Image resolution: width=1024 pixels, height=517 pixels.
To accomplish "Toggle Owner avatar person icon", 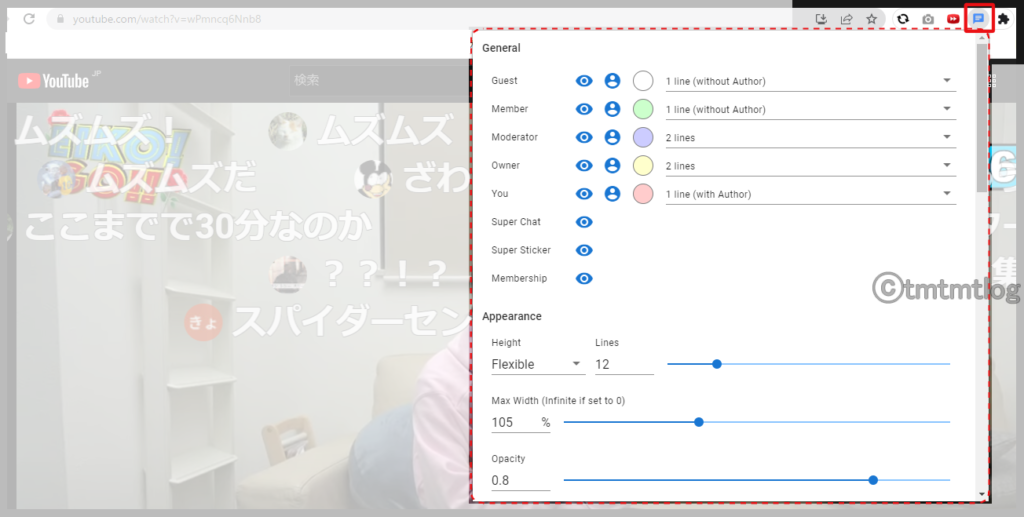I will (x=612, y=166).
